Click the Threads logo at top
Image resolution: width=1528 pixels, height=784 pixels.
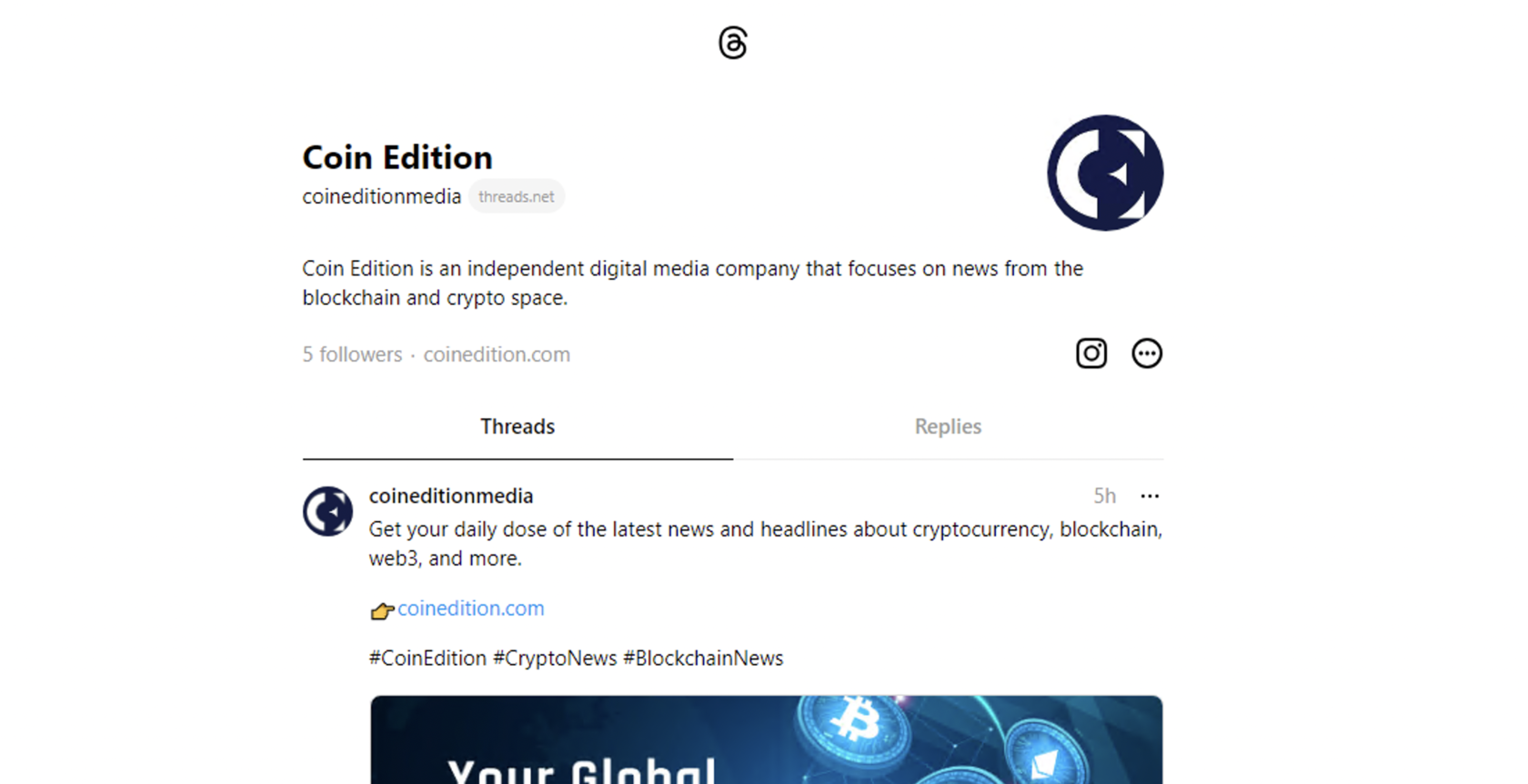pos(733,43)
